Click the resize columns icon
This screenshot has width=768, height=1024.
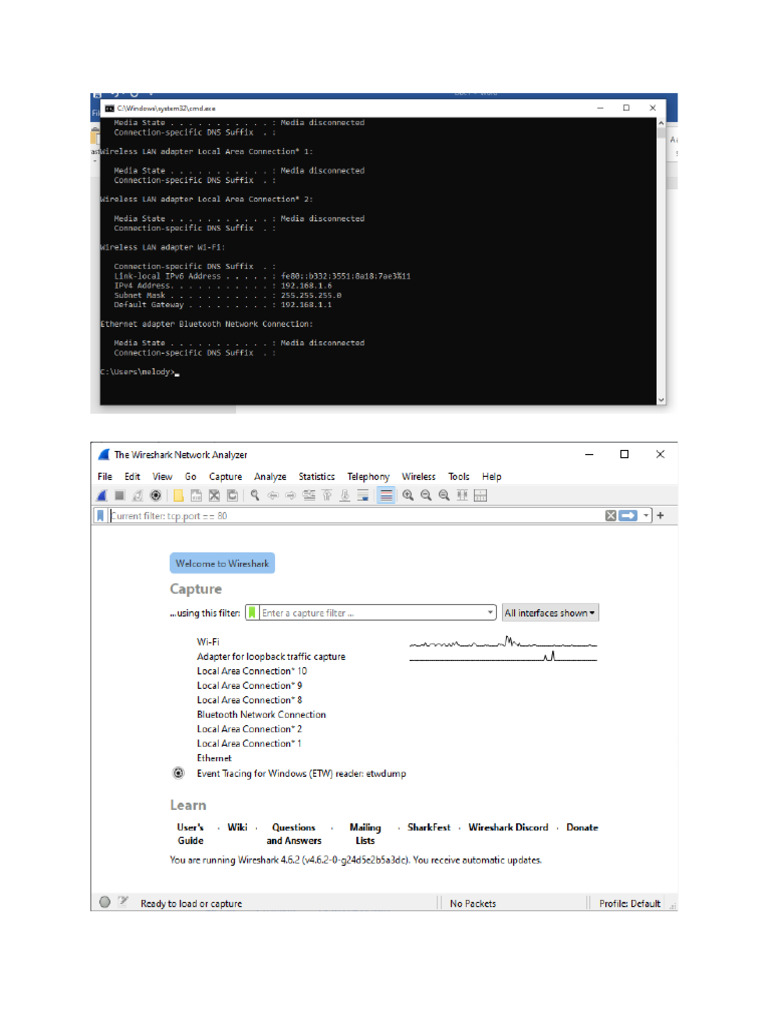point(462,496)
